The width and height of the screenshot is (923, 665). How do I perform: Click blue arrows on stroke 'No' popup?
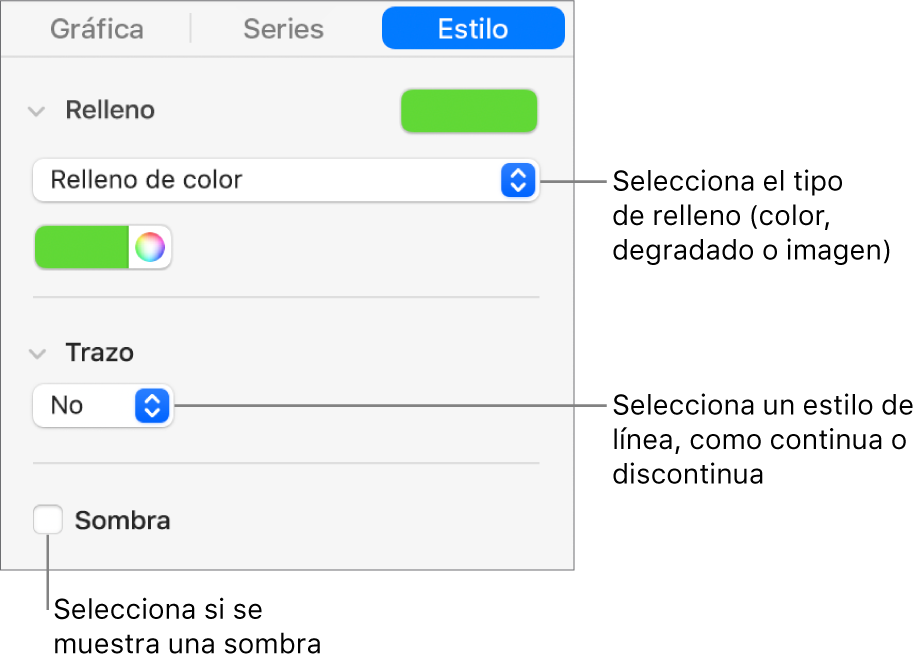152,406
